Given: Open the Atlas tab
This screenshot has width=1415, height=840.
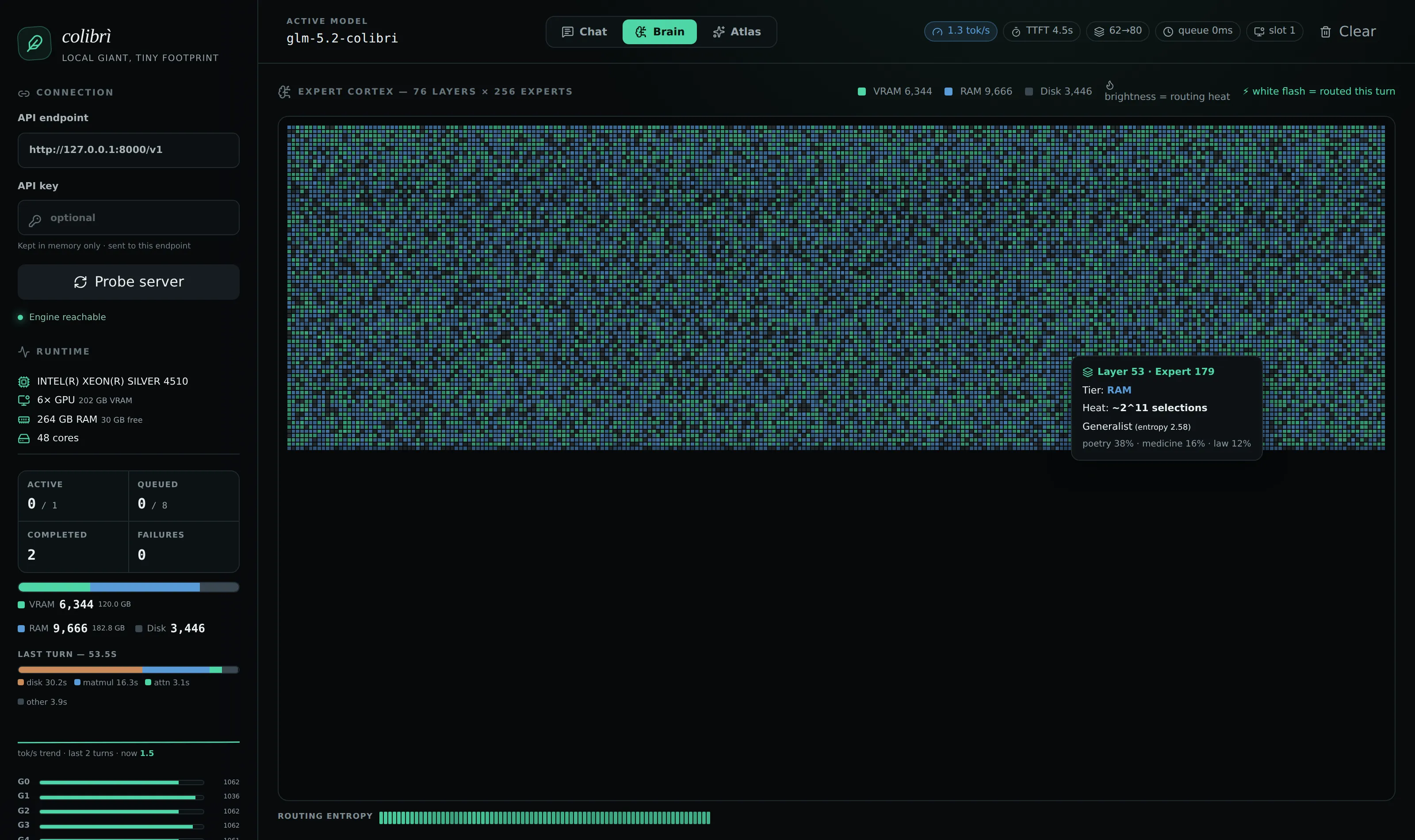Looking at the screenshot, I should [x=736, y=32].
